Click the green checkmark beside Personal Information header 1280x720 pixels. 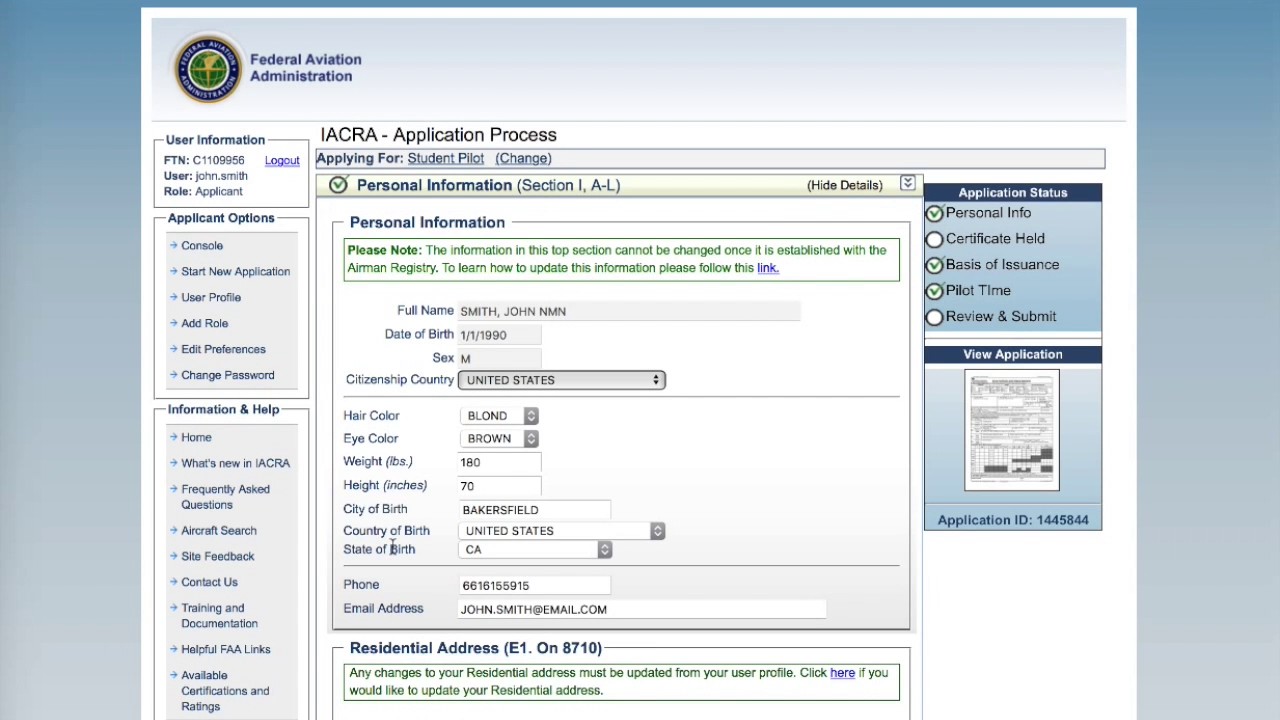click(338, 185)
